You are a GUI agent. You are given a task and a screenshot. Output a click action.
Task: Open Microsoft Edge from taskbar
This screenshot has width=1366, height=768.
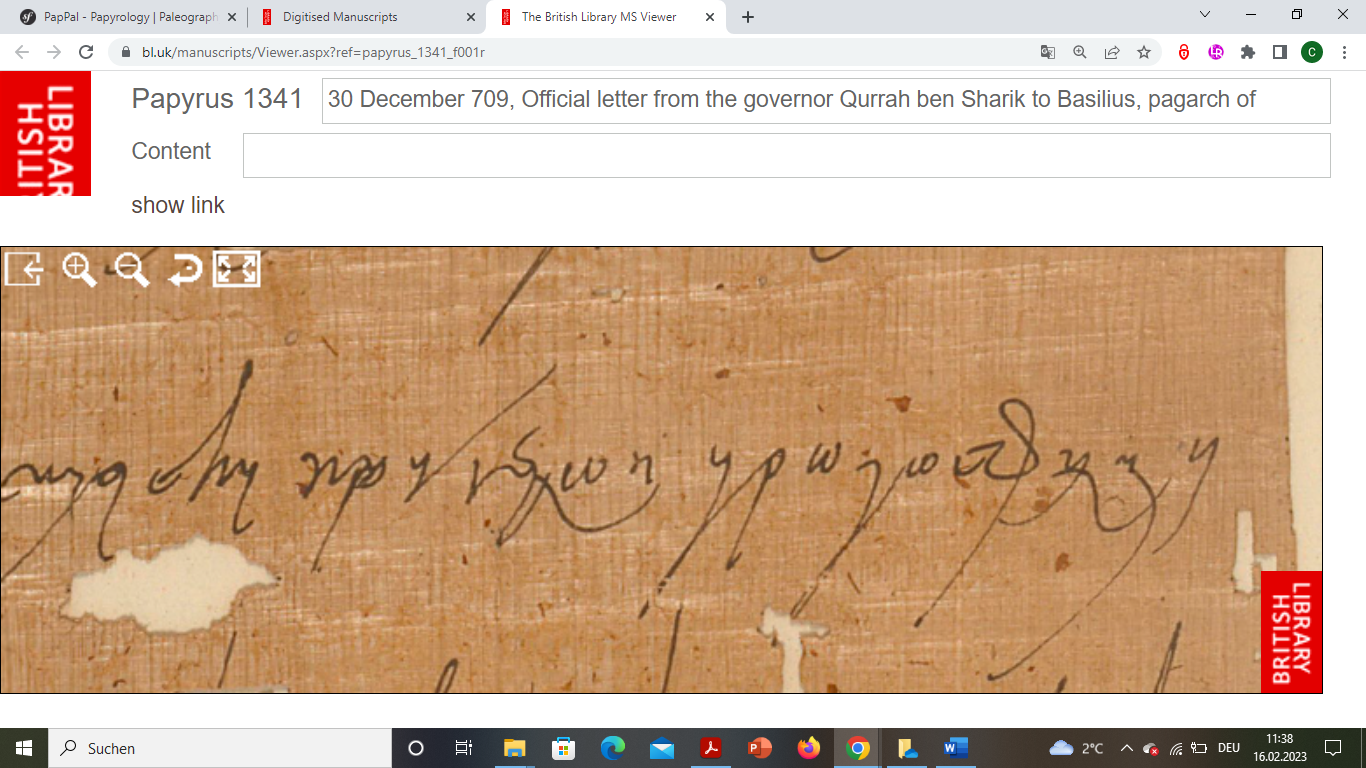tap(612, 748)
